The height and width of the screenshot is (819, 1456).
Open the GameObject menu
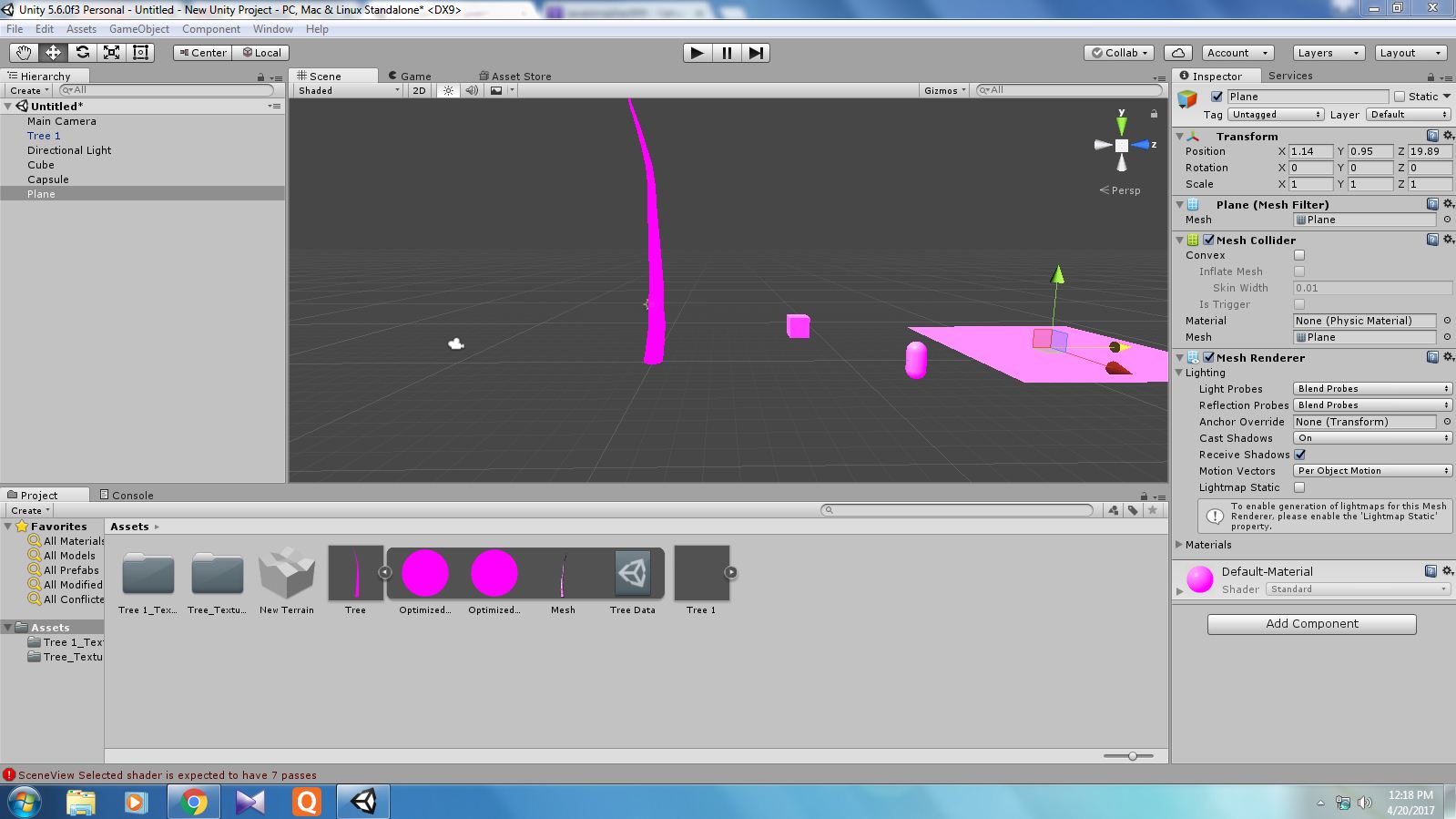tap(138, 29)
